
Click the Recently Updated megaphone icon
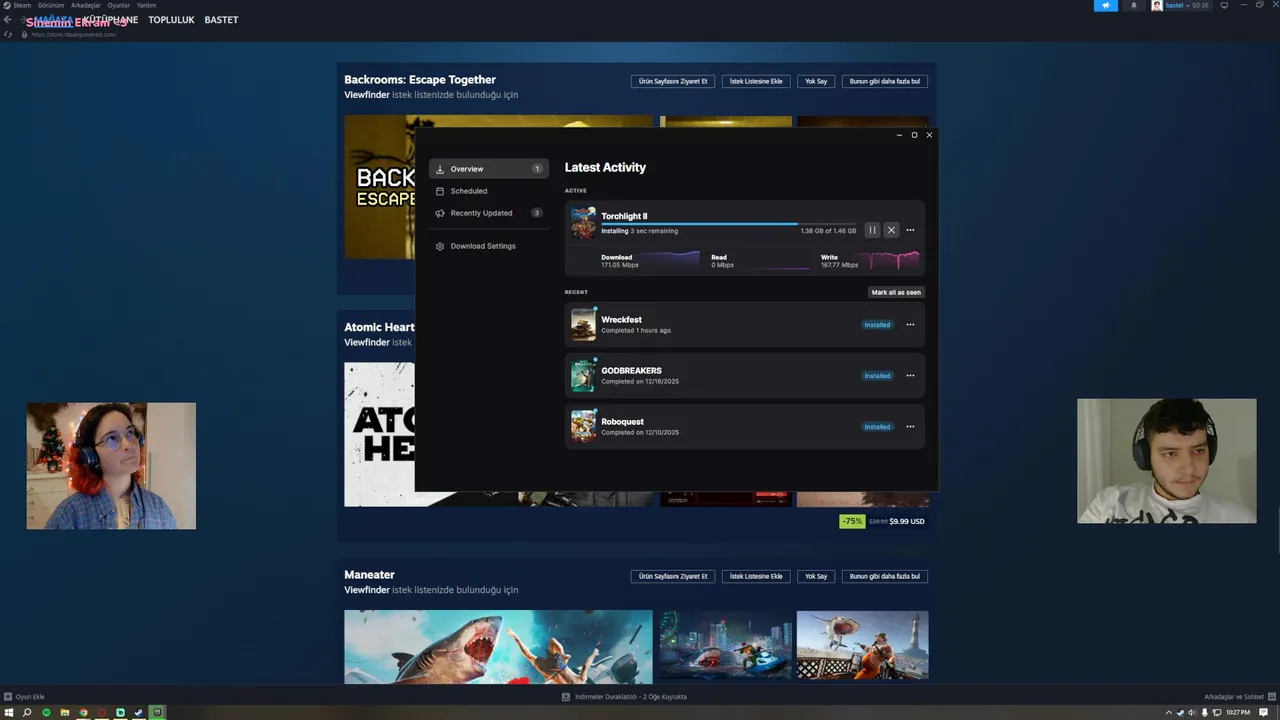tap(440, 213)
